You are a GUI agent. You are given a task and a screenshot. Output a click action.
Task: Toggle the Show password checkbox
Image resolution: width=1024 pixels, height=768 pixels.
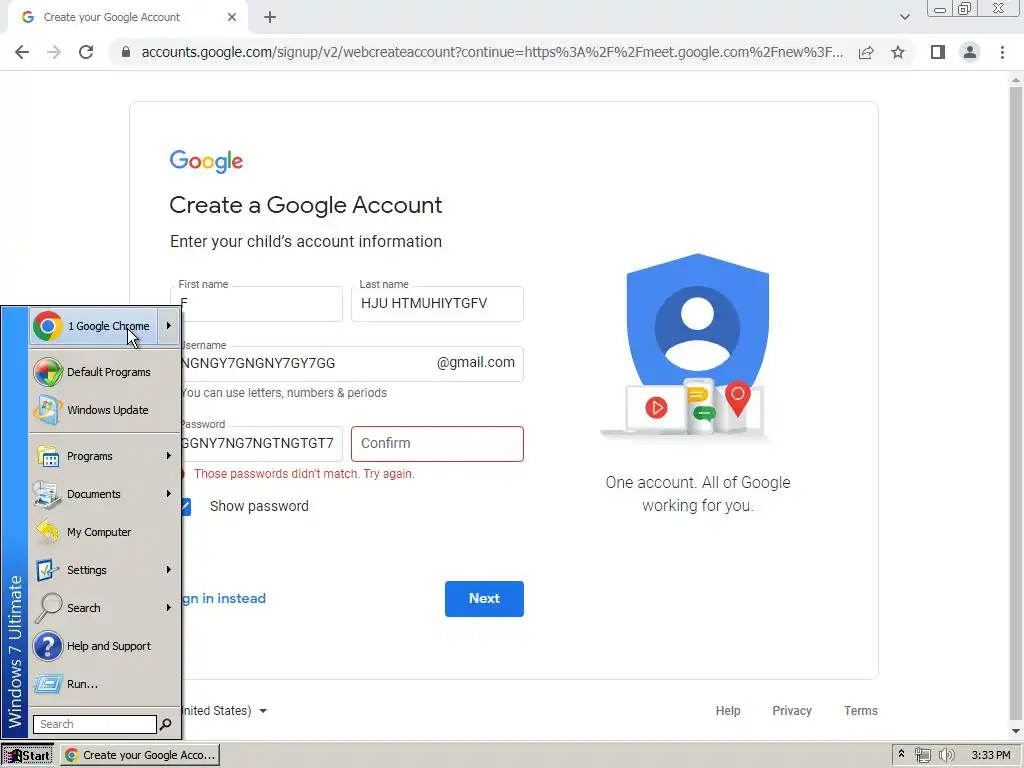[186, 507]
